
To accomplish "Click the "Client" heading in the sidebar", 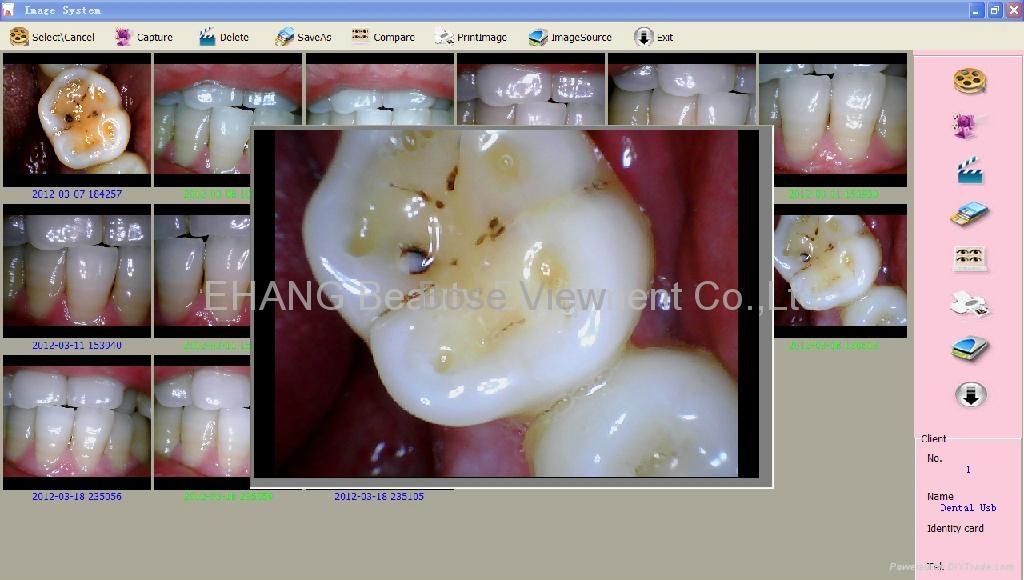I will tap(933, 438).
